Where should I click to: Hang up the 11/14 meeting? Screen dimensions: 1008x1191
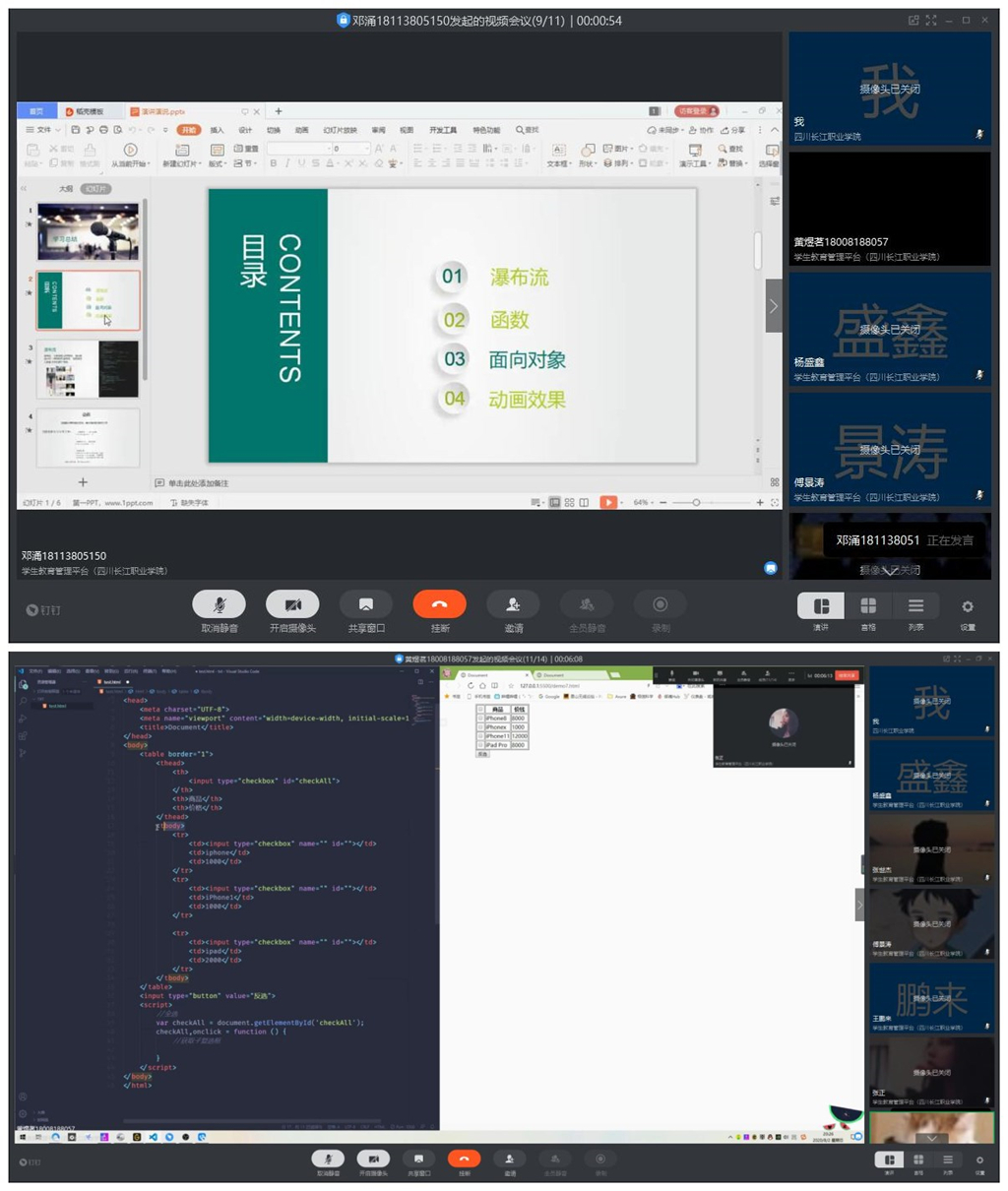pyautogui.click(x=465, y=1159)
